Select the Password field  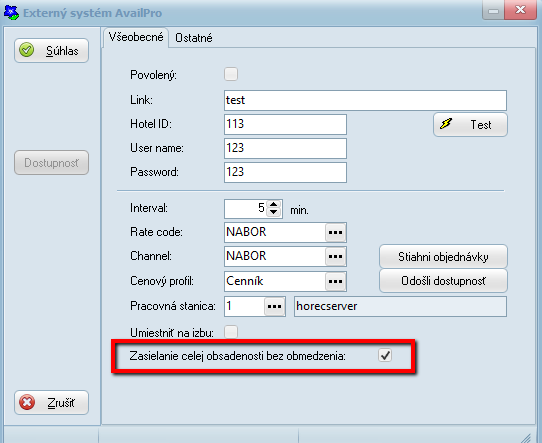point(285,172)
